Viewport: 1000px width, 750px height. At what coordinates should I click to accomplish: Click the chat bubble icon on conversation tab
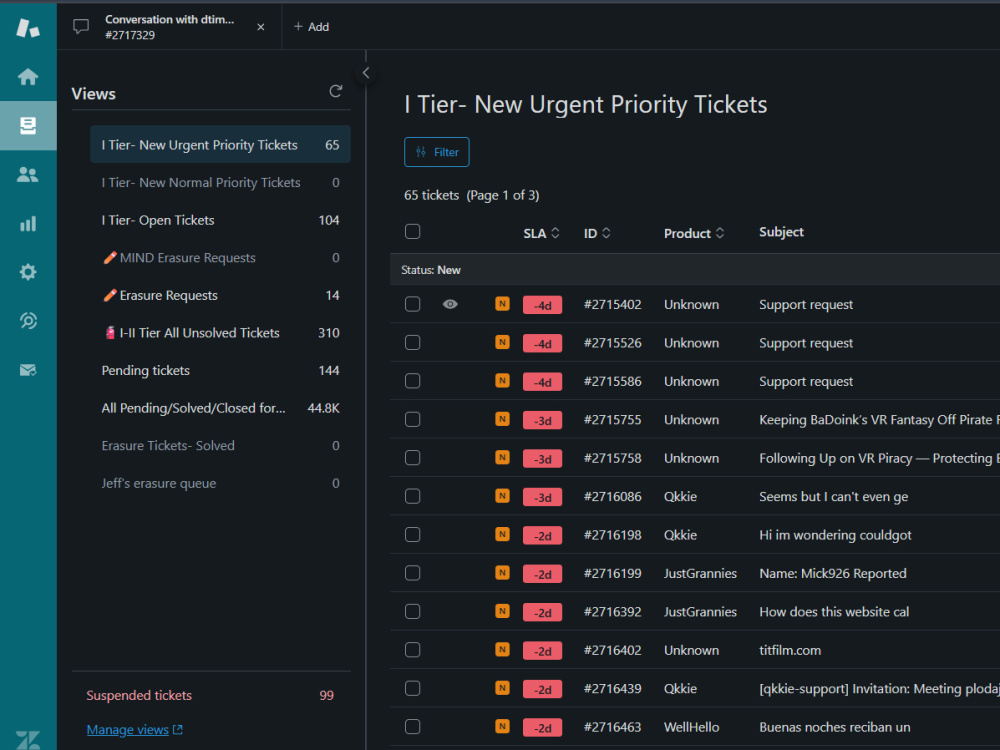pyautogui.click(x=81, y=27)
